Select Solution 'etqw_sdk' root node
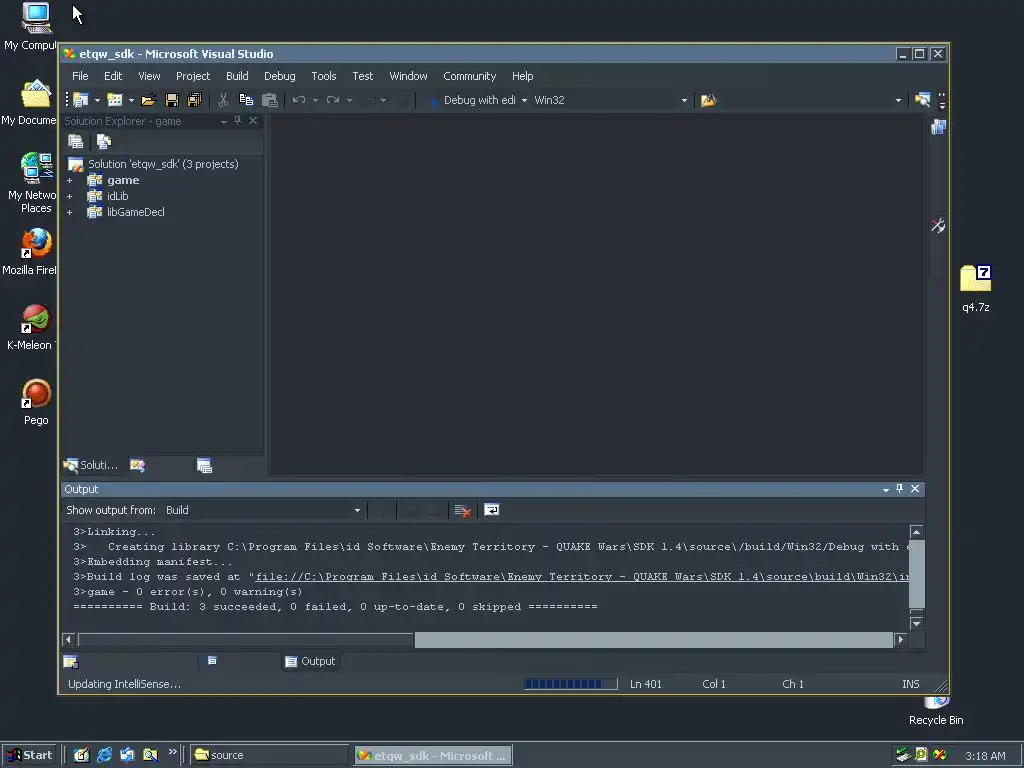Viewport: 1024px width, 768px height. [x=163, y=164]
